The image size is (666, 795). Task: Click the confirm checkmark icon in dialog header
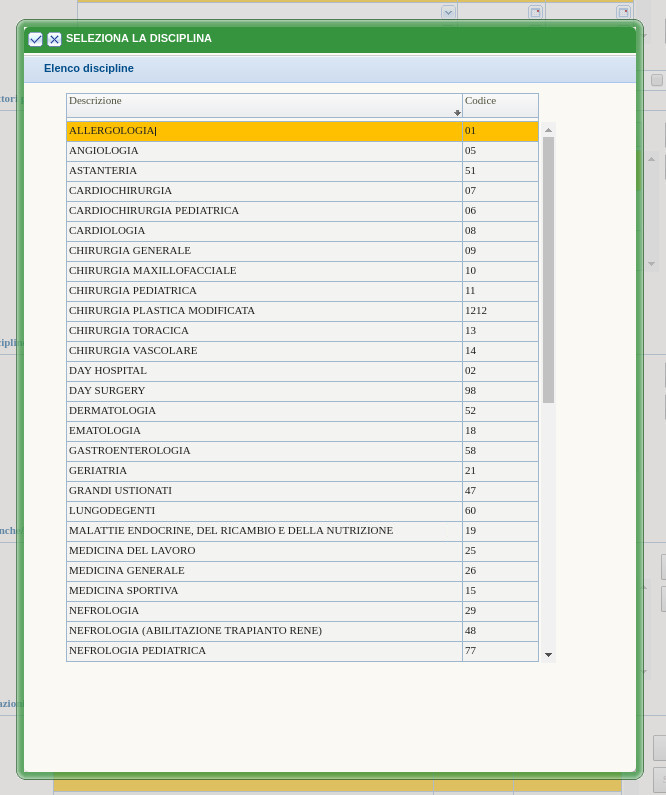36,39
